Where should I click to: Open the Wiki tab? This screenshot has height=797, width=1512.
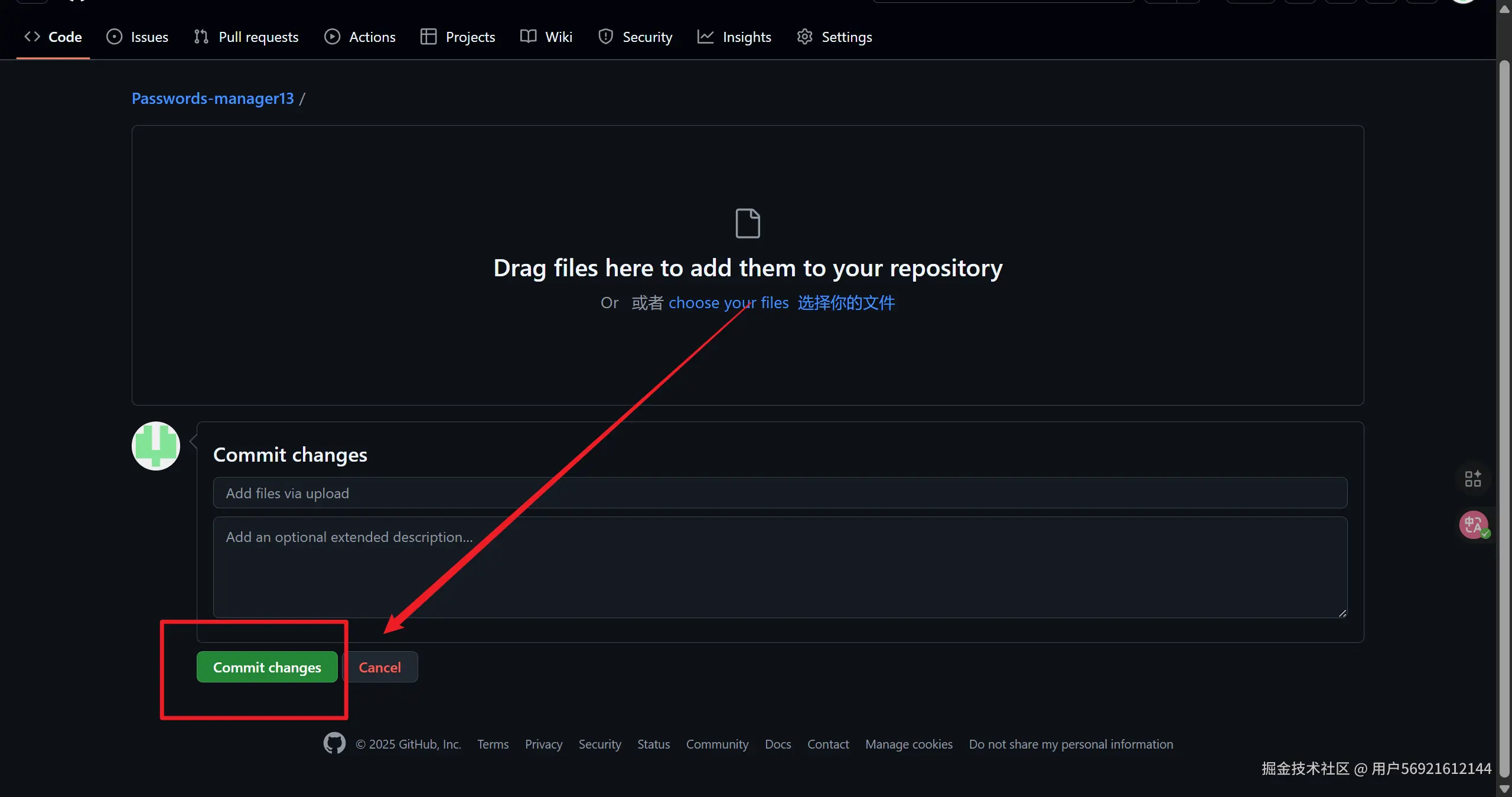(546, 37)
